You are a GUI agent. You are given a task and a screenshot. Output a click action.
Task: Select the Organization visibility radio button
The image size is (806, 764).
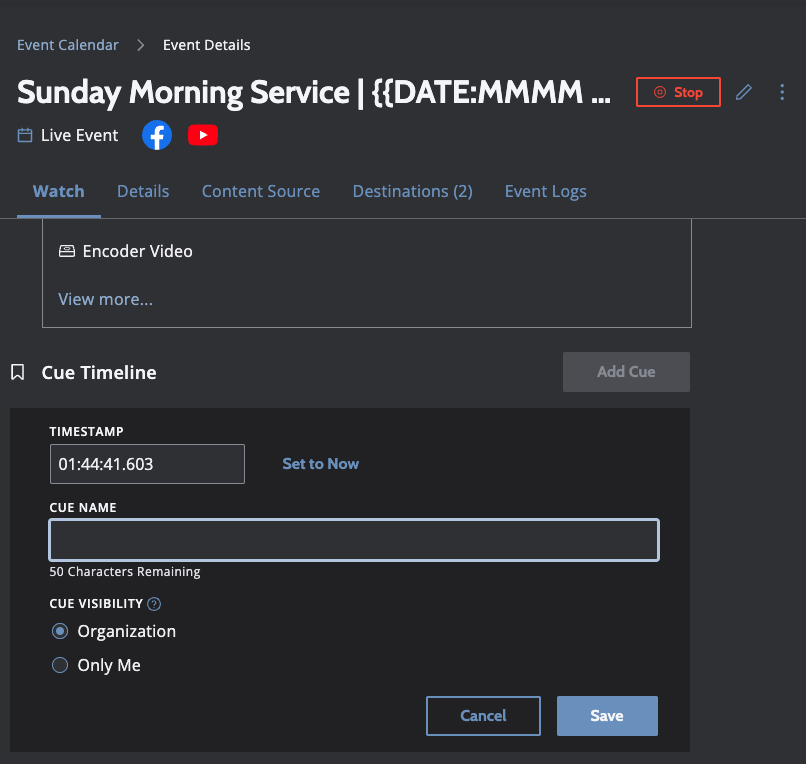(60, 631)
